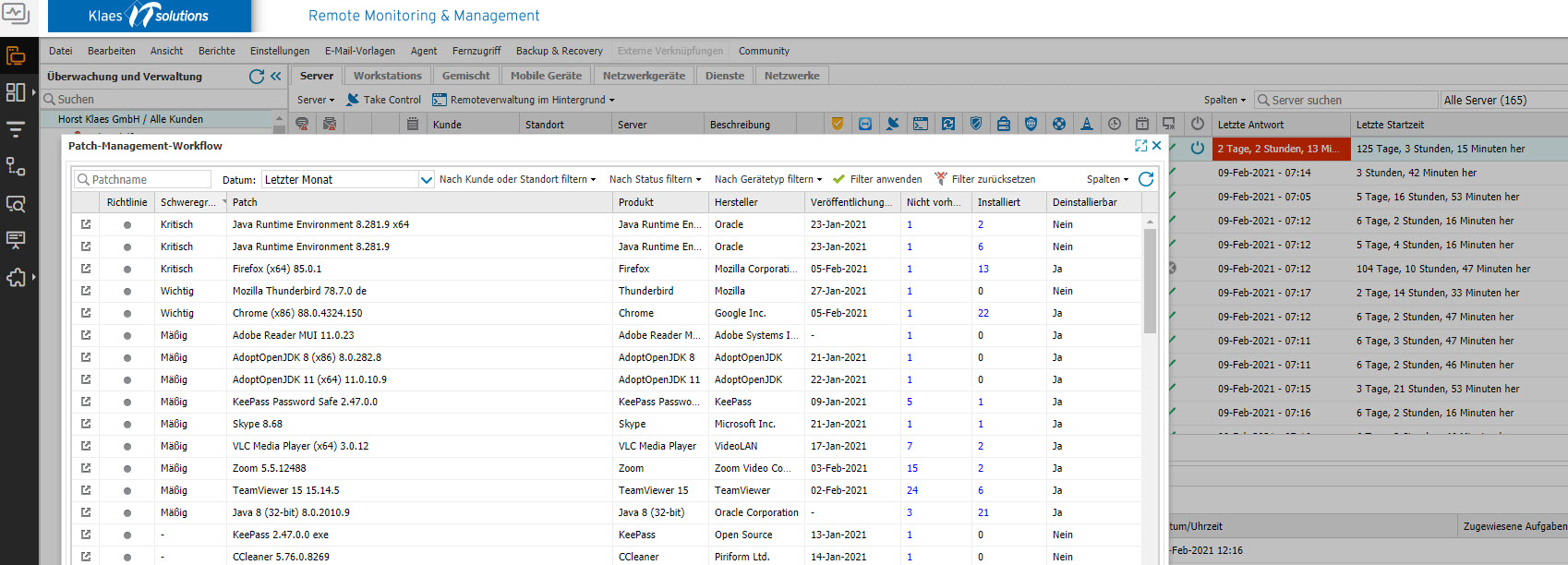Toggle the policy dot for VLC Media Player
This screenshot has width=1568, height=565.
tap(127, 446)
